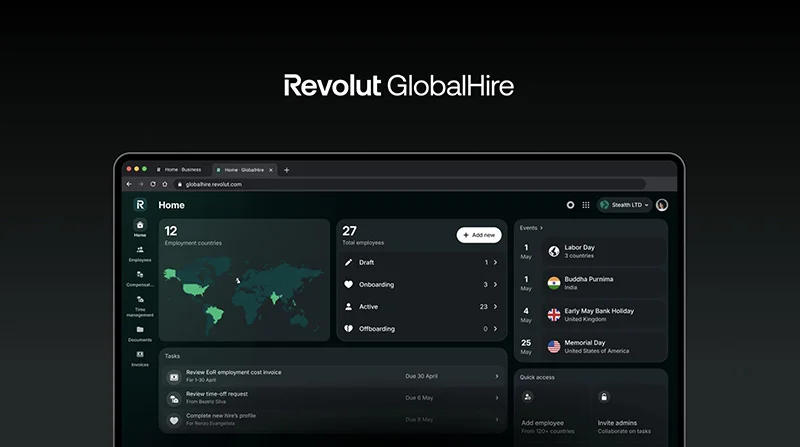Open the Documents sidebar section
800x447 pixels.
pyautogui.click(x=140, y=334)
